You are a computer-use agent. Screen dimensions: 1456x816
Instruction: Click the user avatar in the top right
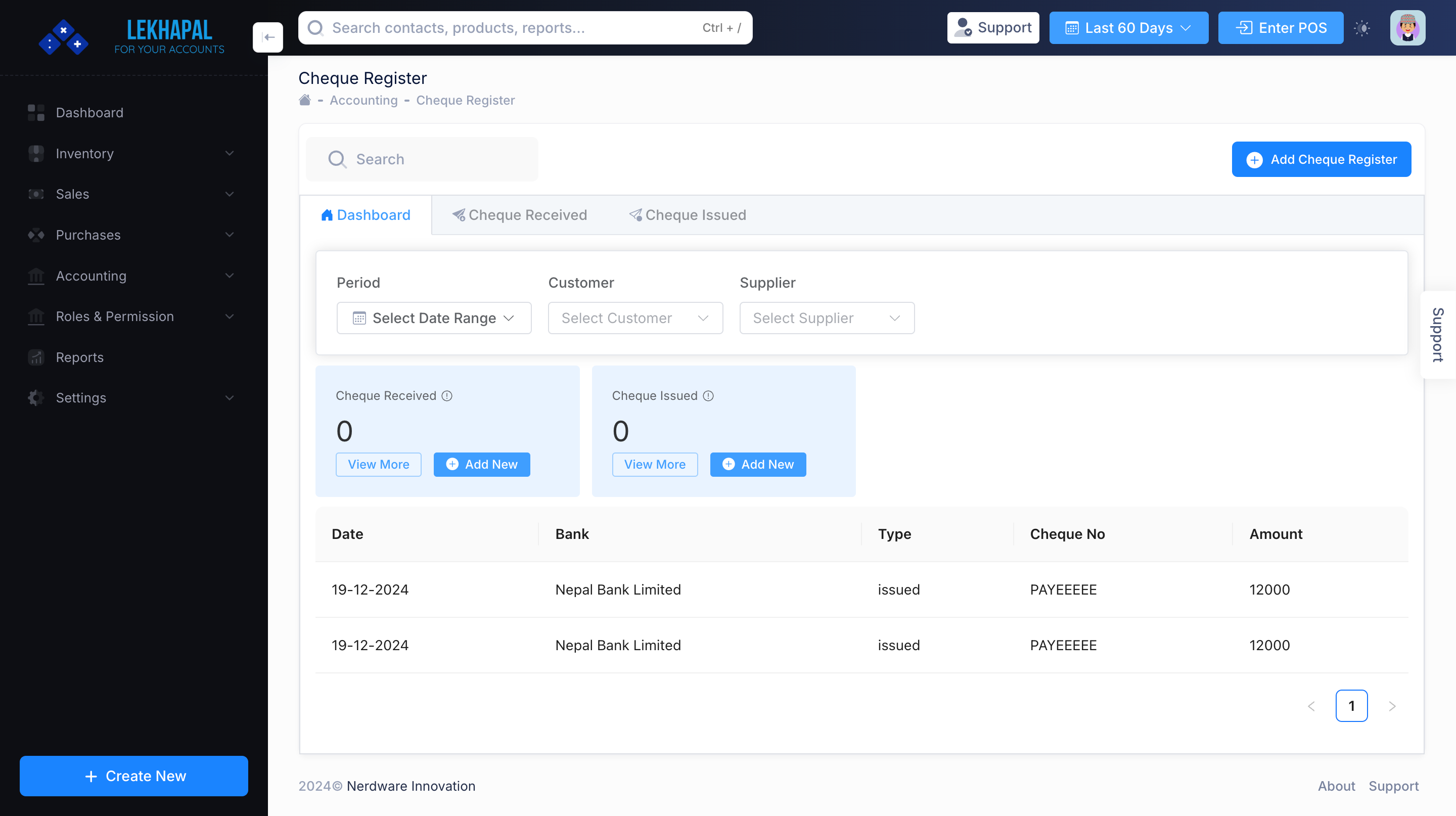(1408, 27)
